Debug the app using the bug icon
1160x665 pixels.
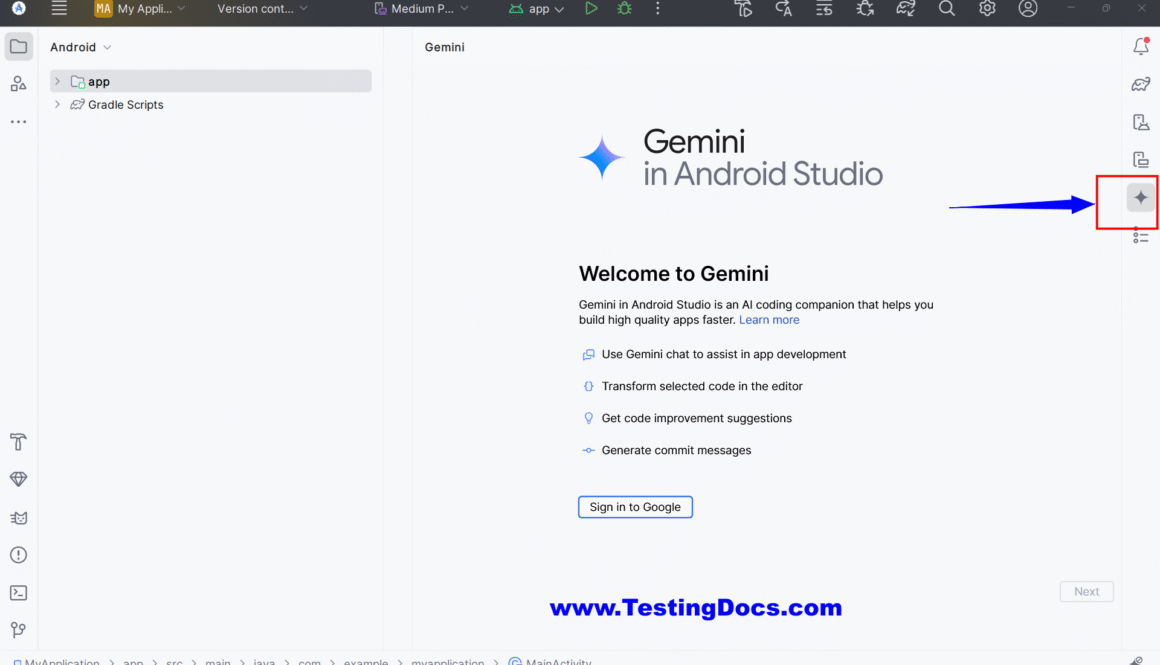tap(625, 9)
